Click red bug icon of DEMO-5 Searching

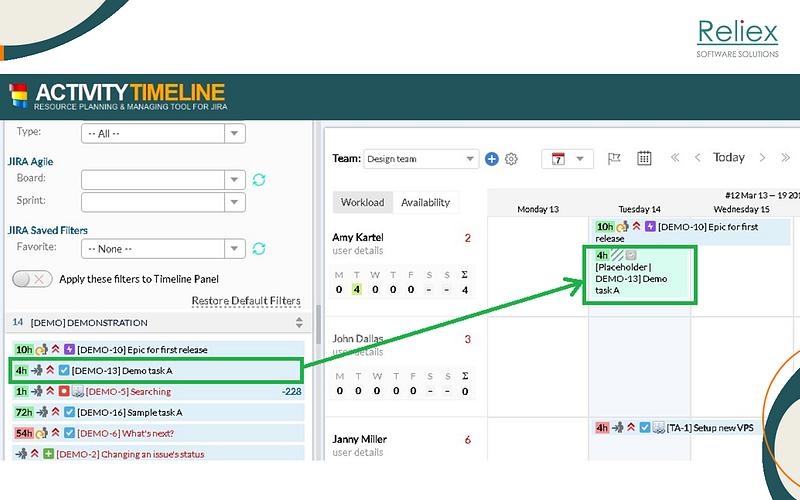pos(64,391)
